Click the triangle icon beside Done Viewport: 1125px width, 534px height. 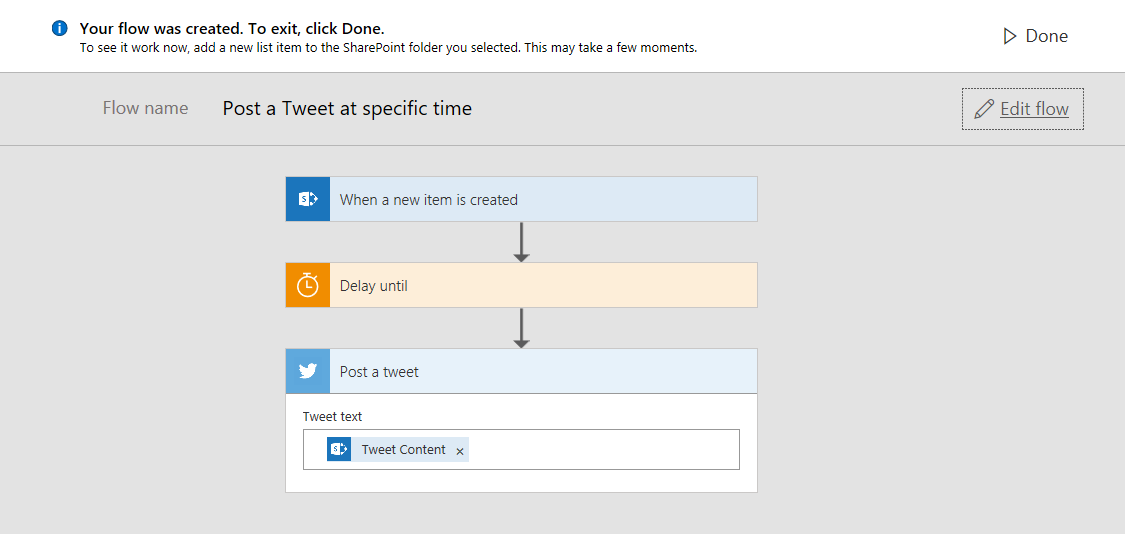tap(1009, 36)
